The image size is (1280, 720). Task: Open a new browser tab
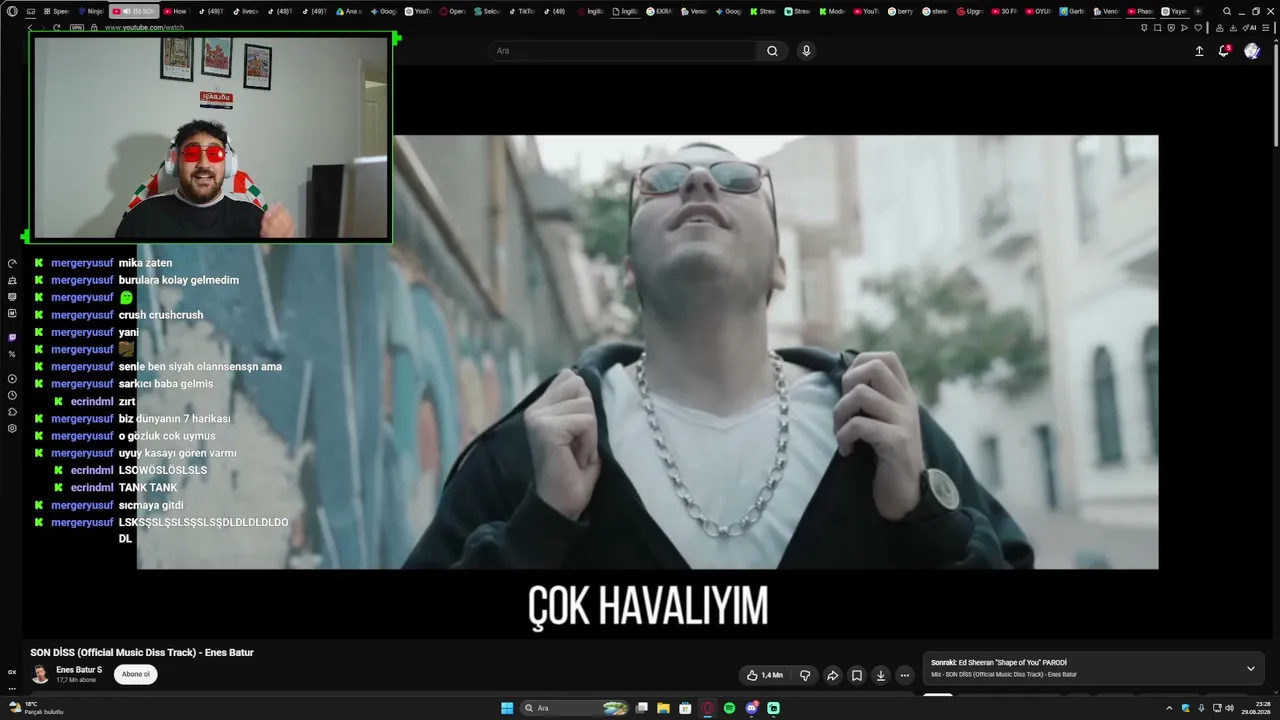(x=1198, y=11)
